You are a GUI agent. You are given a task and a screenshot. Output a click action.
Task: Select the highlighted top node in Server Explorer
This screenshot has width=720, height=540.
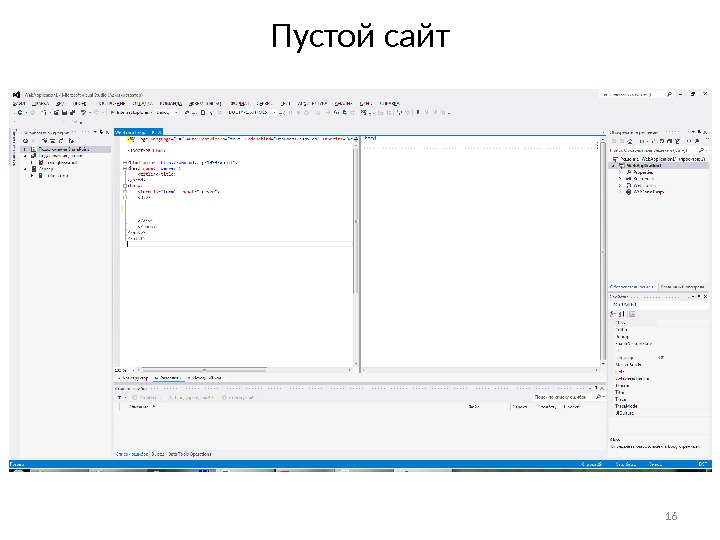click(64, 149)
